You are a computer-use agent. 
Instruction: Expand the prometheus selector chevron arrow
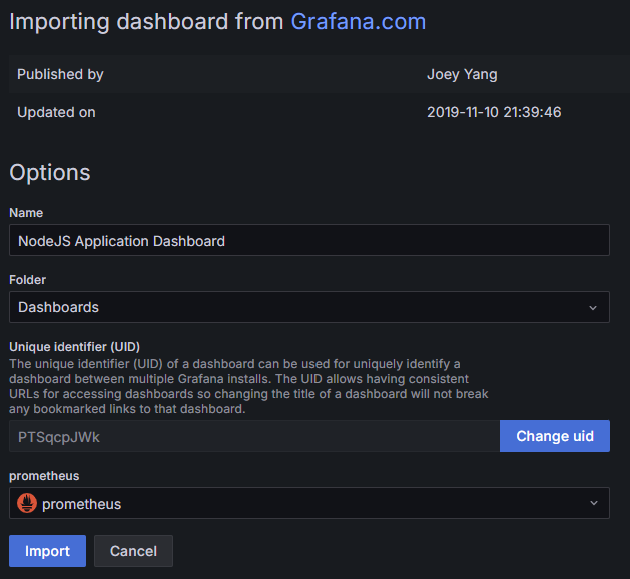[592, 504]
